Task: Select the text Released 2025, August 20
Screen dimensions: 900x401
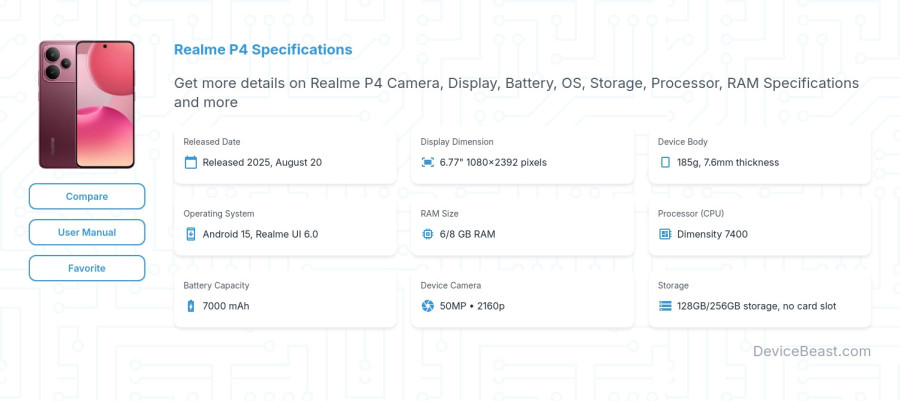Action: click(262, 162)
